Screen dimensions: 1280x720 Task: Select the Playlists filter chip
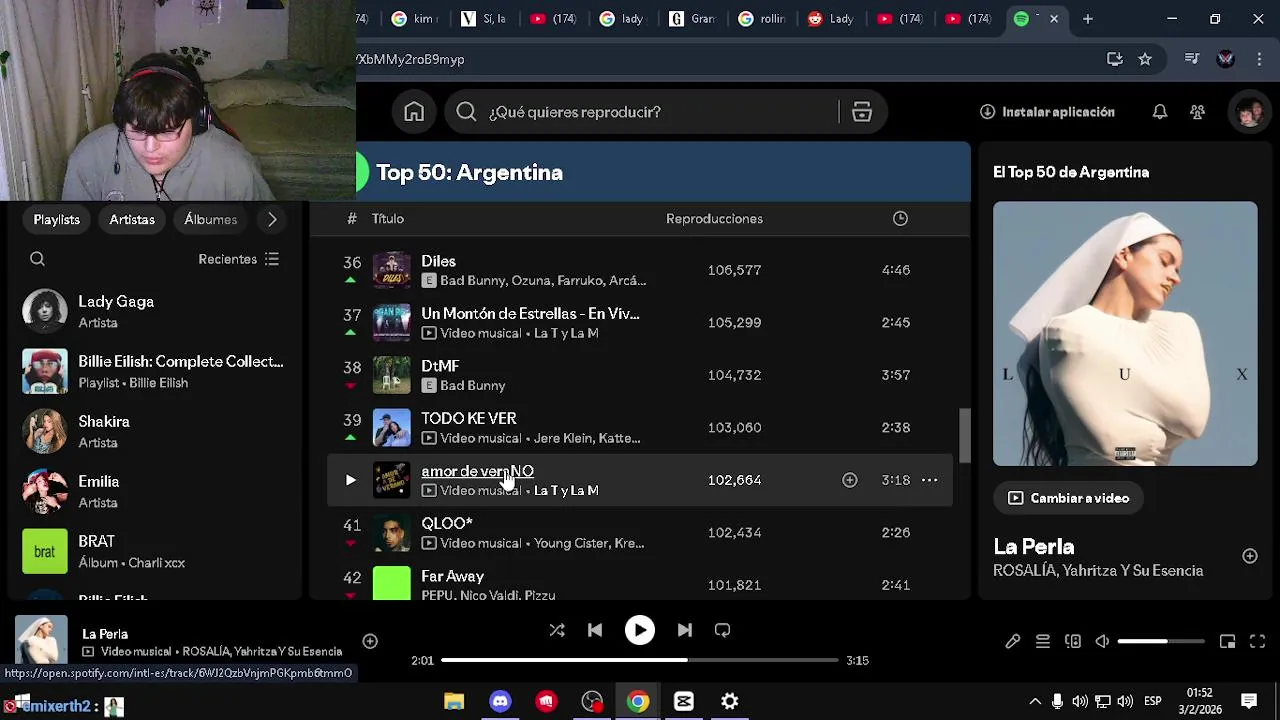click(x=57, y=219)
